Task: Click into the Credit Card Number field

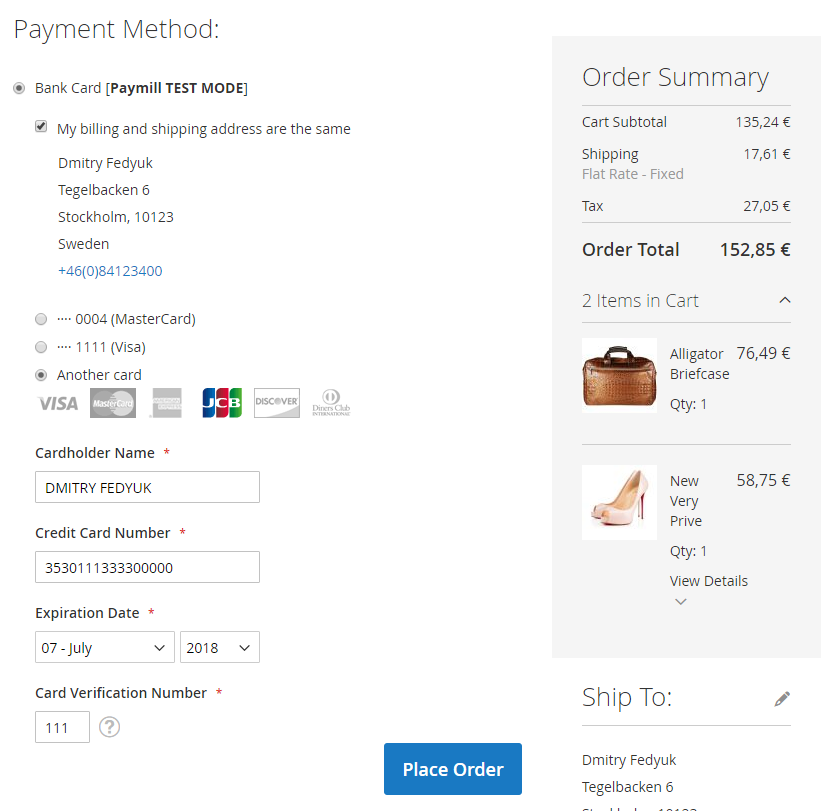Action: (147, 567)
